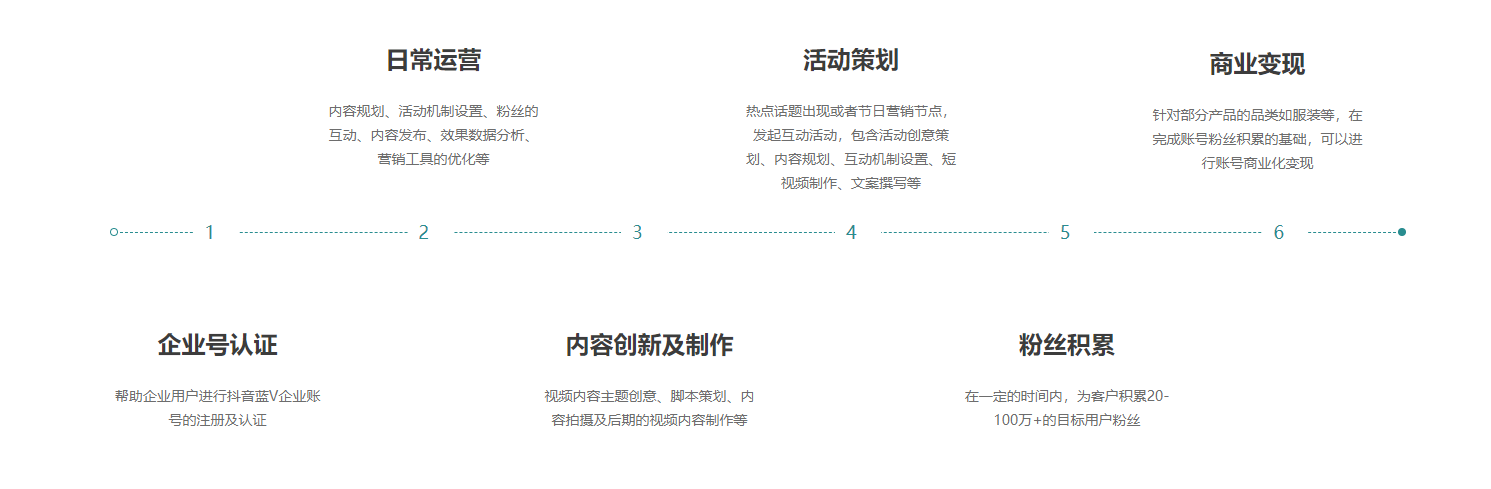This screenshot has height=489, width=1491.
Task: Click the 企业号认证 heading
Action: [217, 346]
